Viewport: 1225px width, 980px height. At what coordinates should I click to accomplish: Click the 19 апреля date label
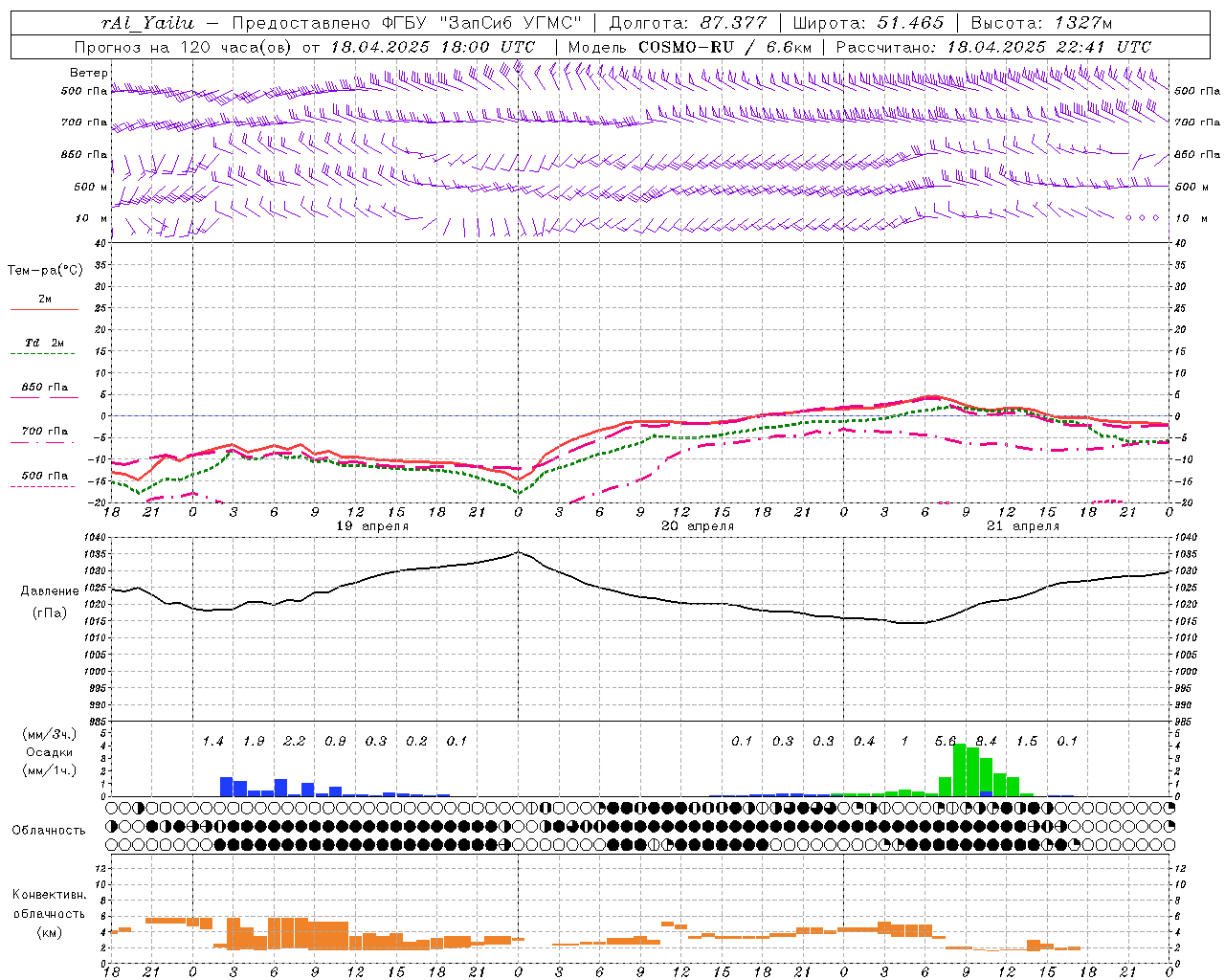tap(372, 526)
